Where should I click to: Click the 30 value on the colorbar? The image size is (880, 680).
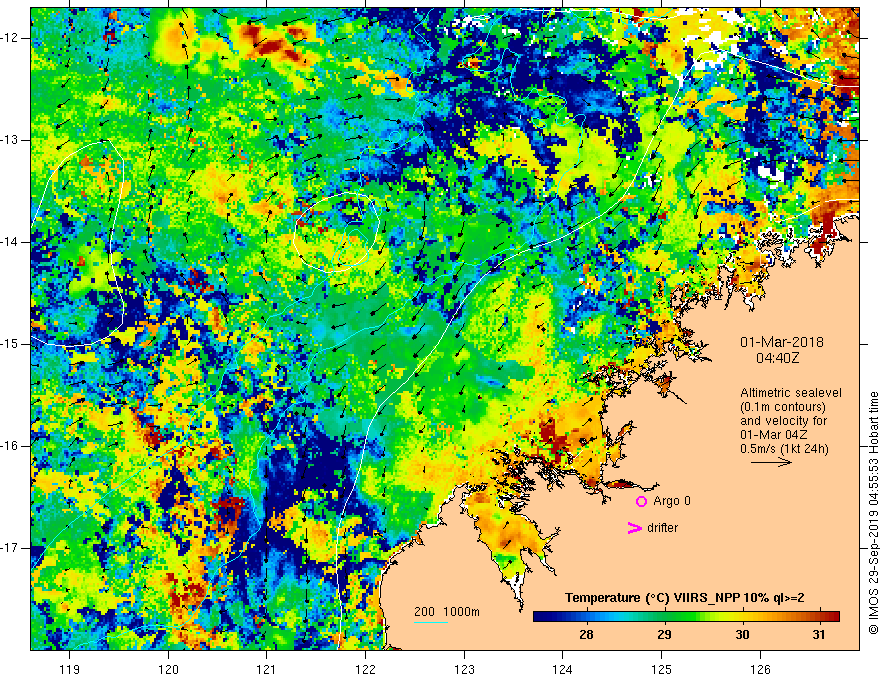[x=742, y=635]
